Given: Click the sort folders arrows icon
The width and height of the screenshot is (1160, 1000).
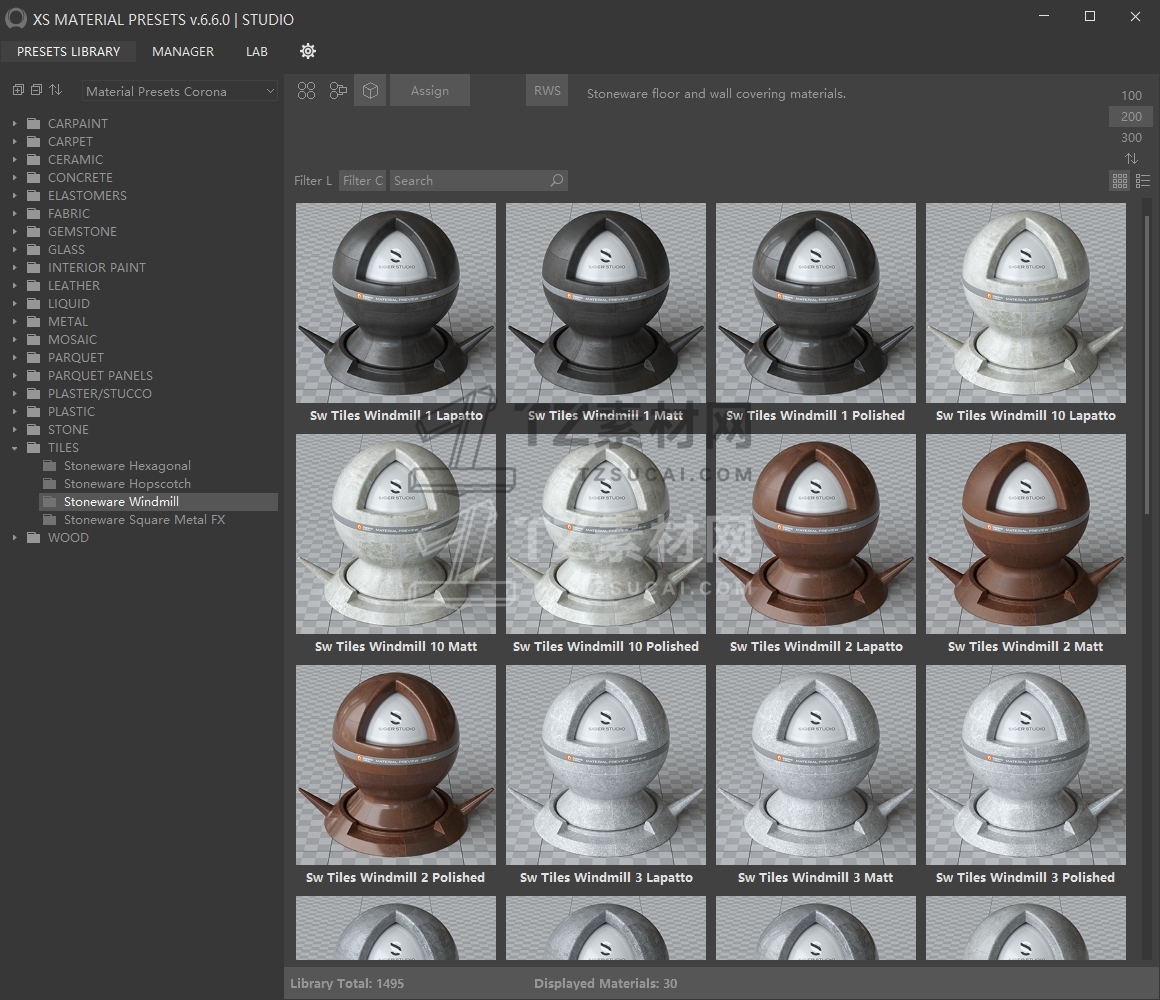Looking at the screenshot, I should (55, 90).
